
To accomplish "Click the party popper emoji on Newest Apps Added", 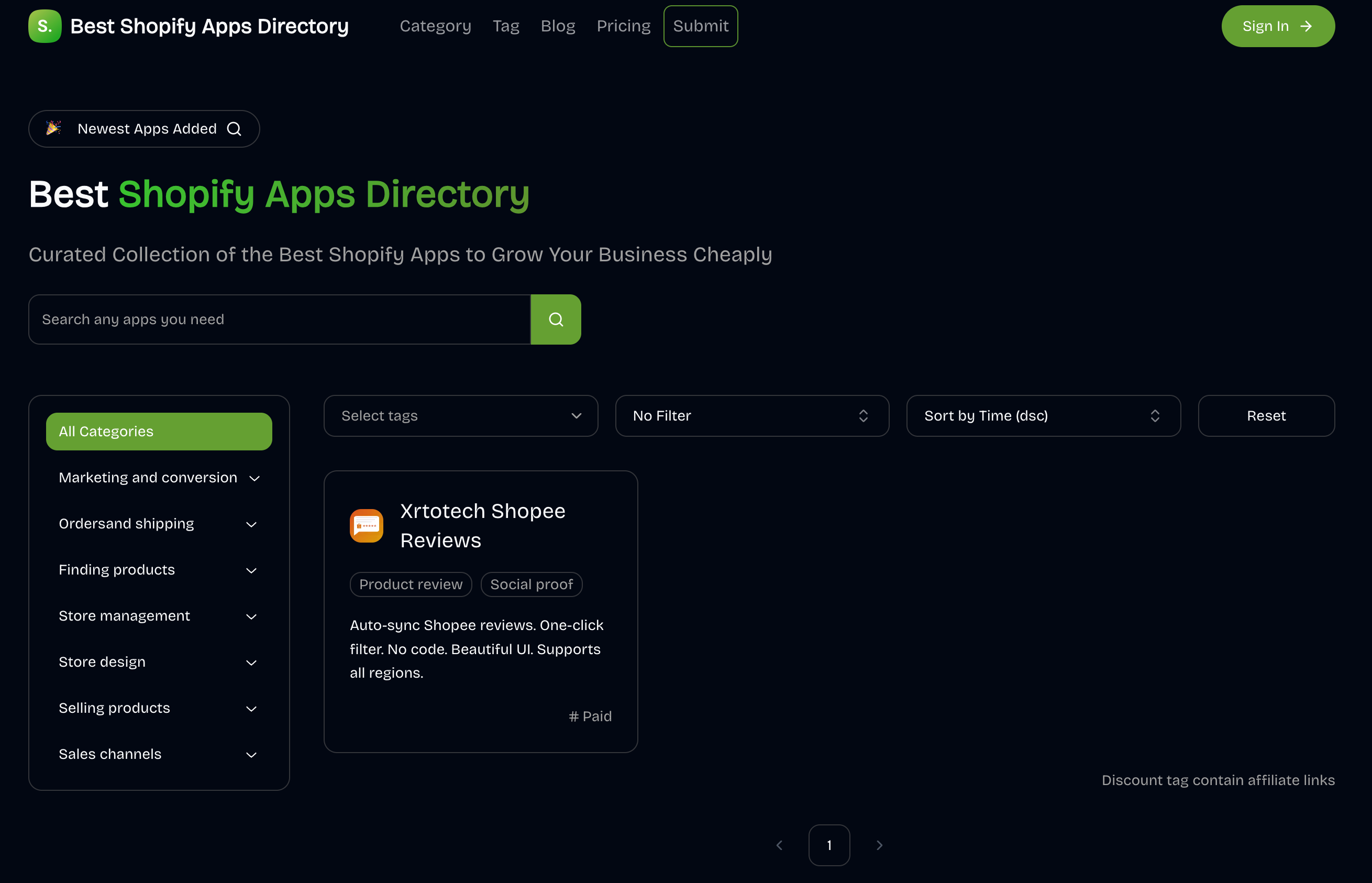I will (x=53, y=128).
